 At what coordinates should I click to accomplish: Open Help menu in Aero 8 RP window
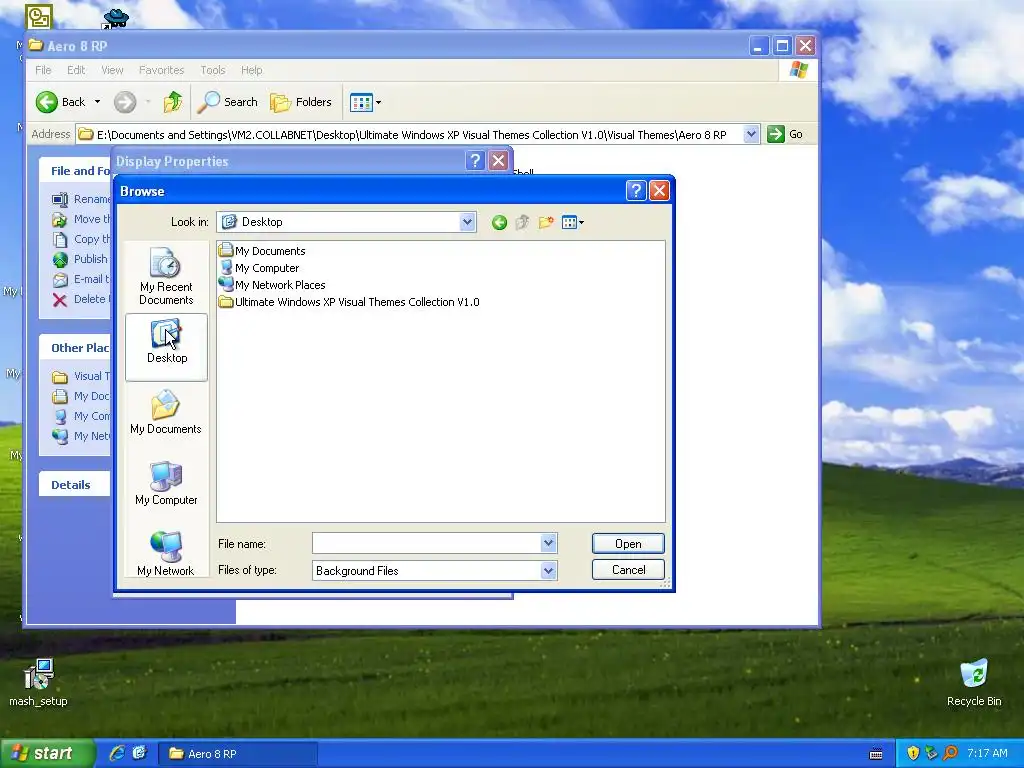coord(251,70)
